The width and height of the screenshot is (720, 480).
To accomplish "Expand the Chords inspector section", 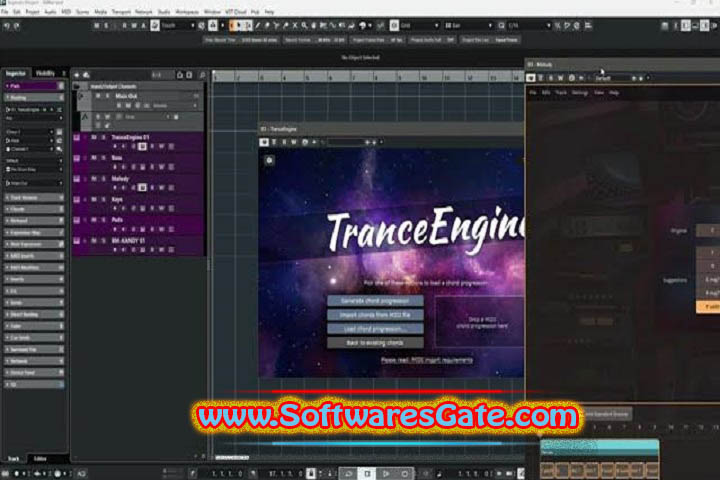I will [x=34, y=209].
